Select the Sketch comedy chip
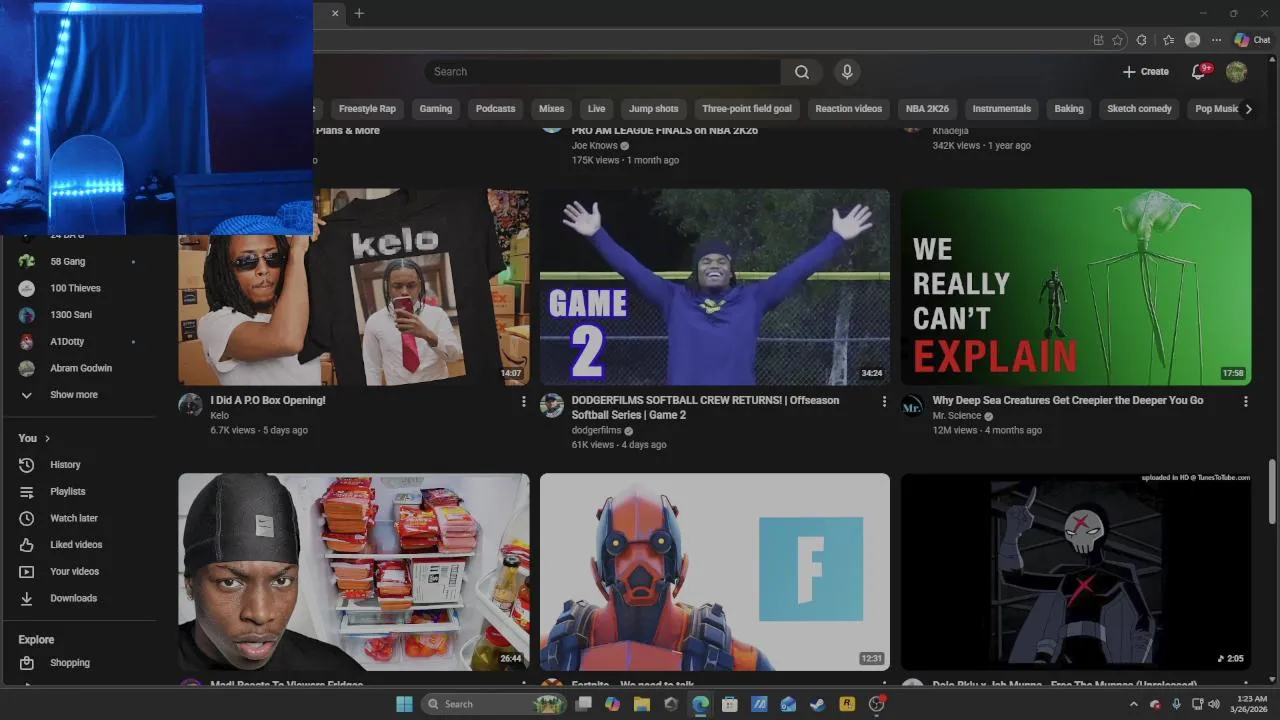Viewport: 1280px width, 720px height. (x=1140, y=109)
